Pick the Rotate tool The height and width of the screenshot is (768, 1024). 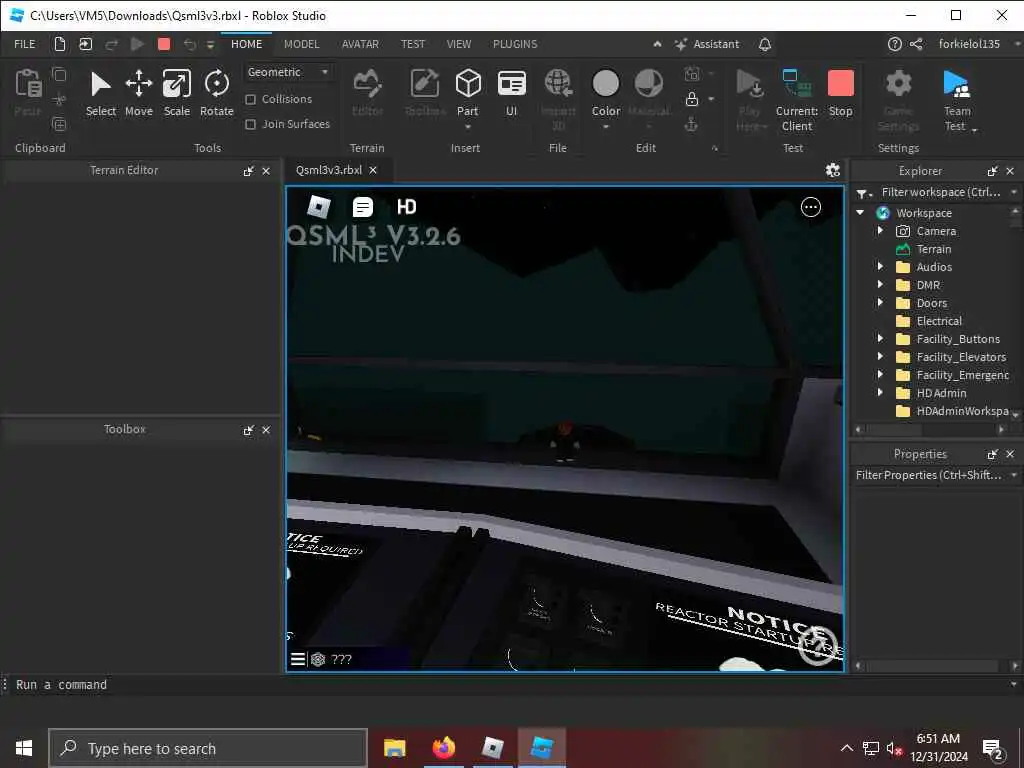216,93
